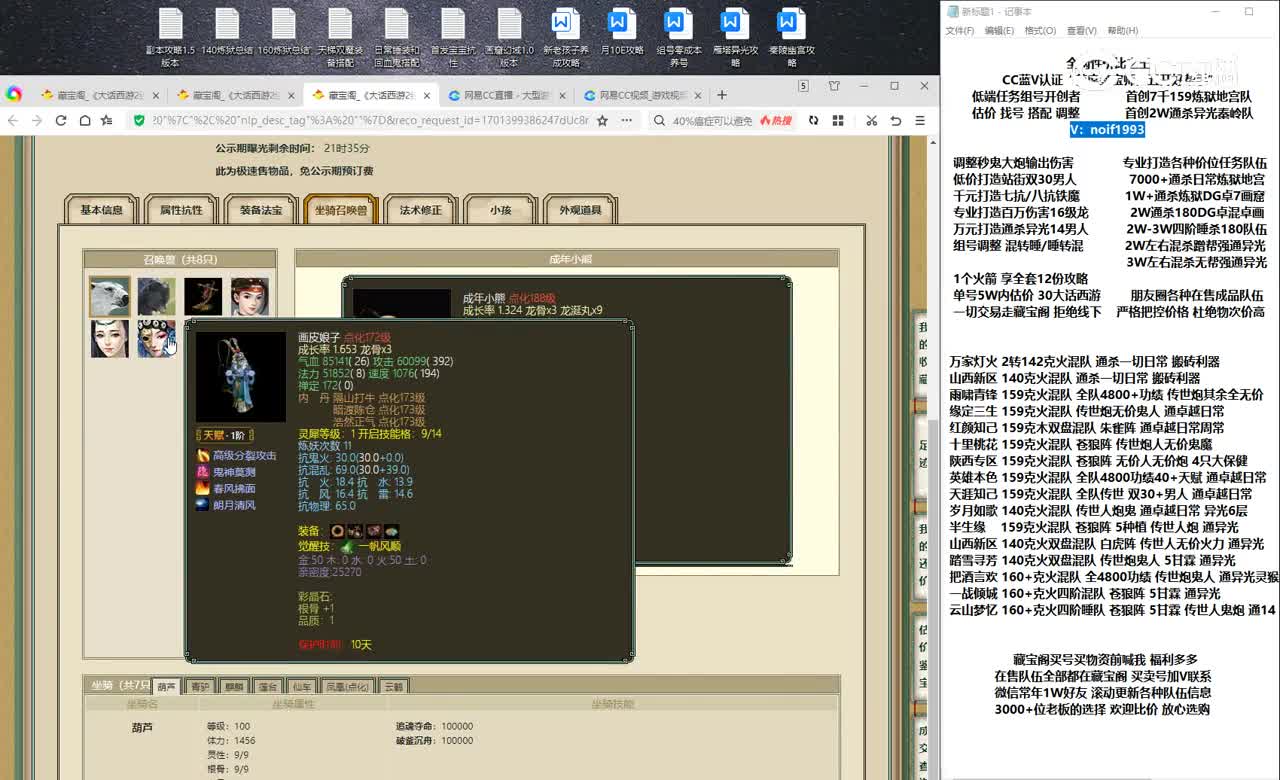Select the opera mask summon portrait
This screenshot has height=780, width=1280.
[x=156, y=339]
